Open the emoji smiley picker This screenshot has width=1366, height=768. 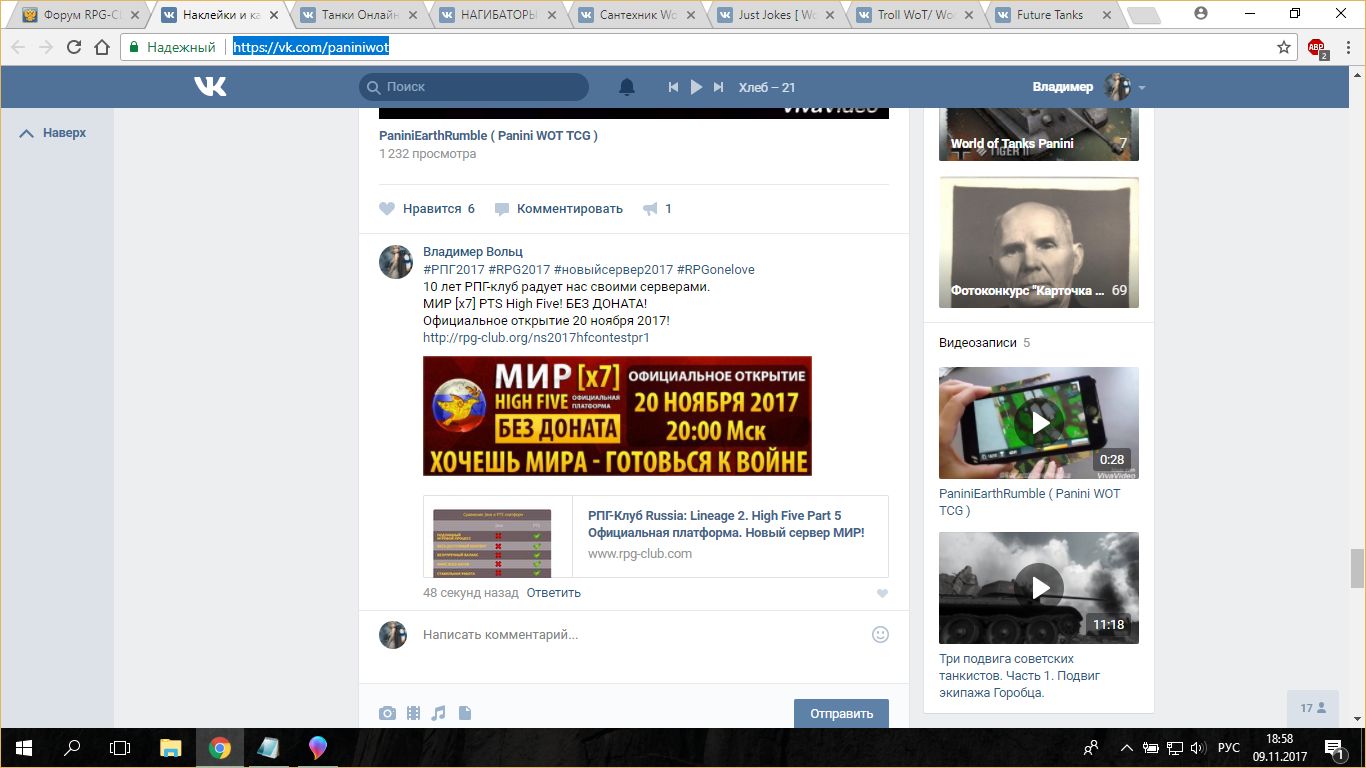[x=880, y=634]
